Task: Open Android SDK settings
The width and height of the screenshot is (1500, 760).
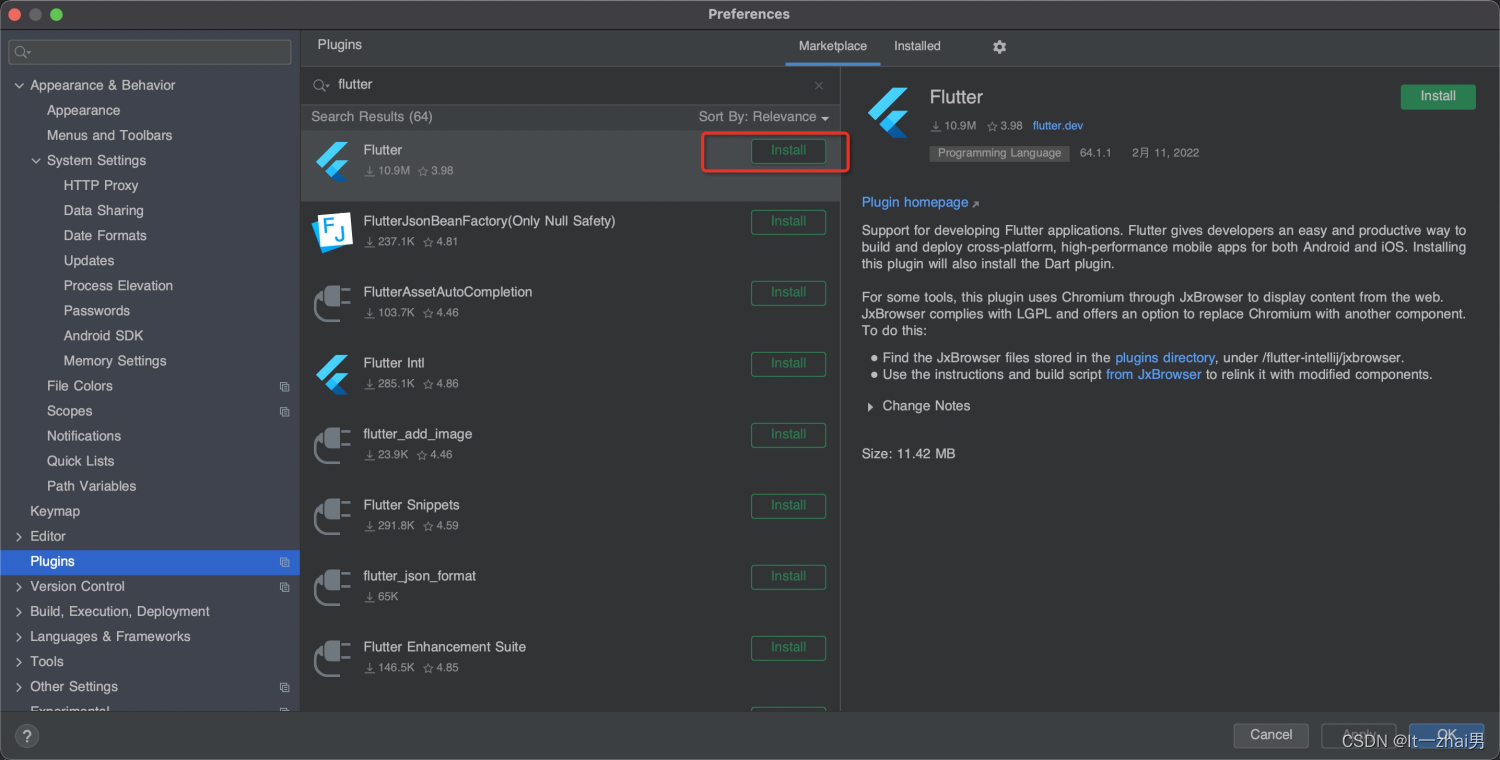Action: 104,336
